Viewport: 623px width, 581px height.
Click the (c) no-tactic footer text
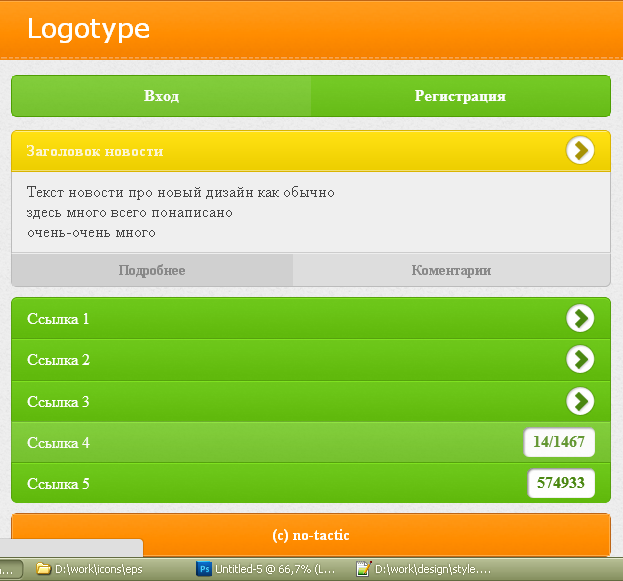[311, 535]
